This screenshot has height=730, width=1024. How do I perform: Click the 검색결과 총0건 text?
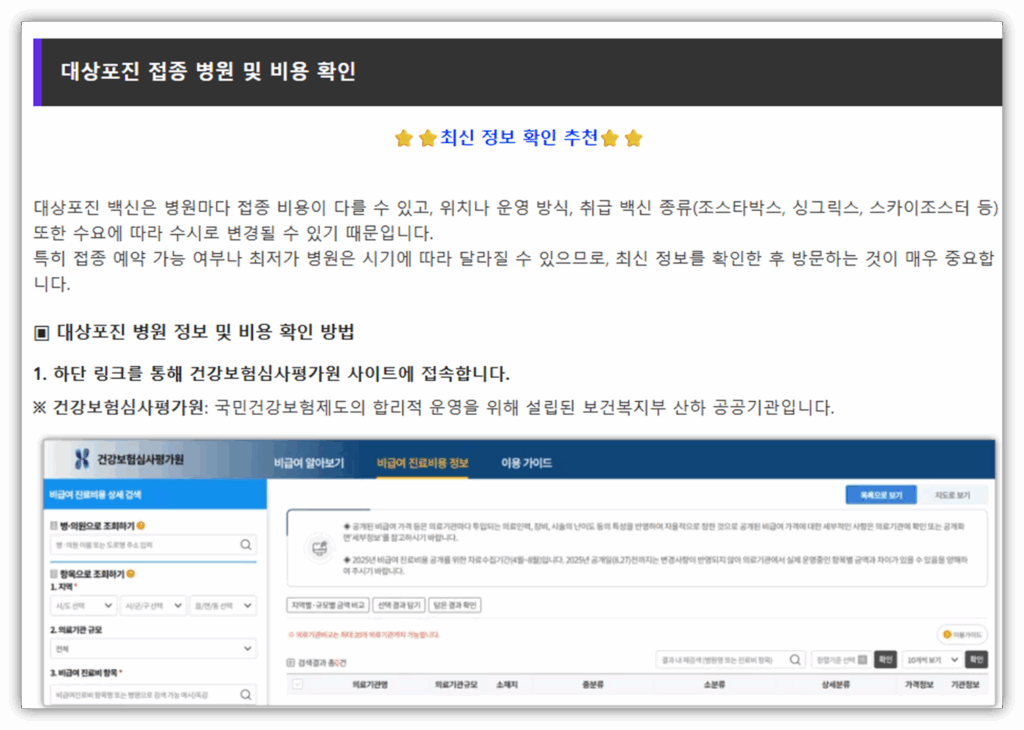(x=322, y=663)
